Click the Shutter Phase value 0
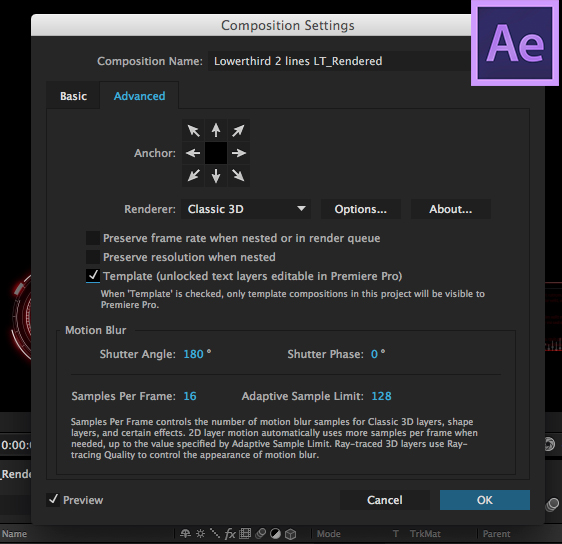562x544 pixels. point(374,354)
